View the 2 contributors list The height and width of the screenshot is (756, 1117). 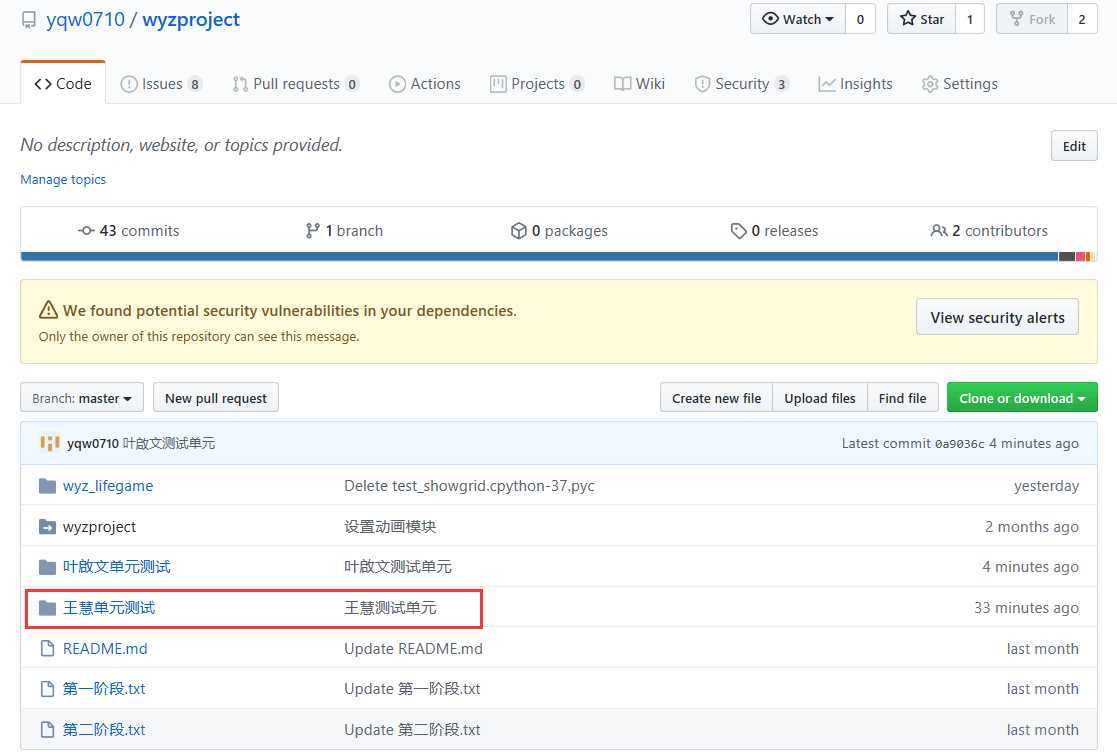coord(989,231)
